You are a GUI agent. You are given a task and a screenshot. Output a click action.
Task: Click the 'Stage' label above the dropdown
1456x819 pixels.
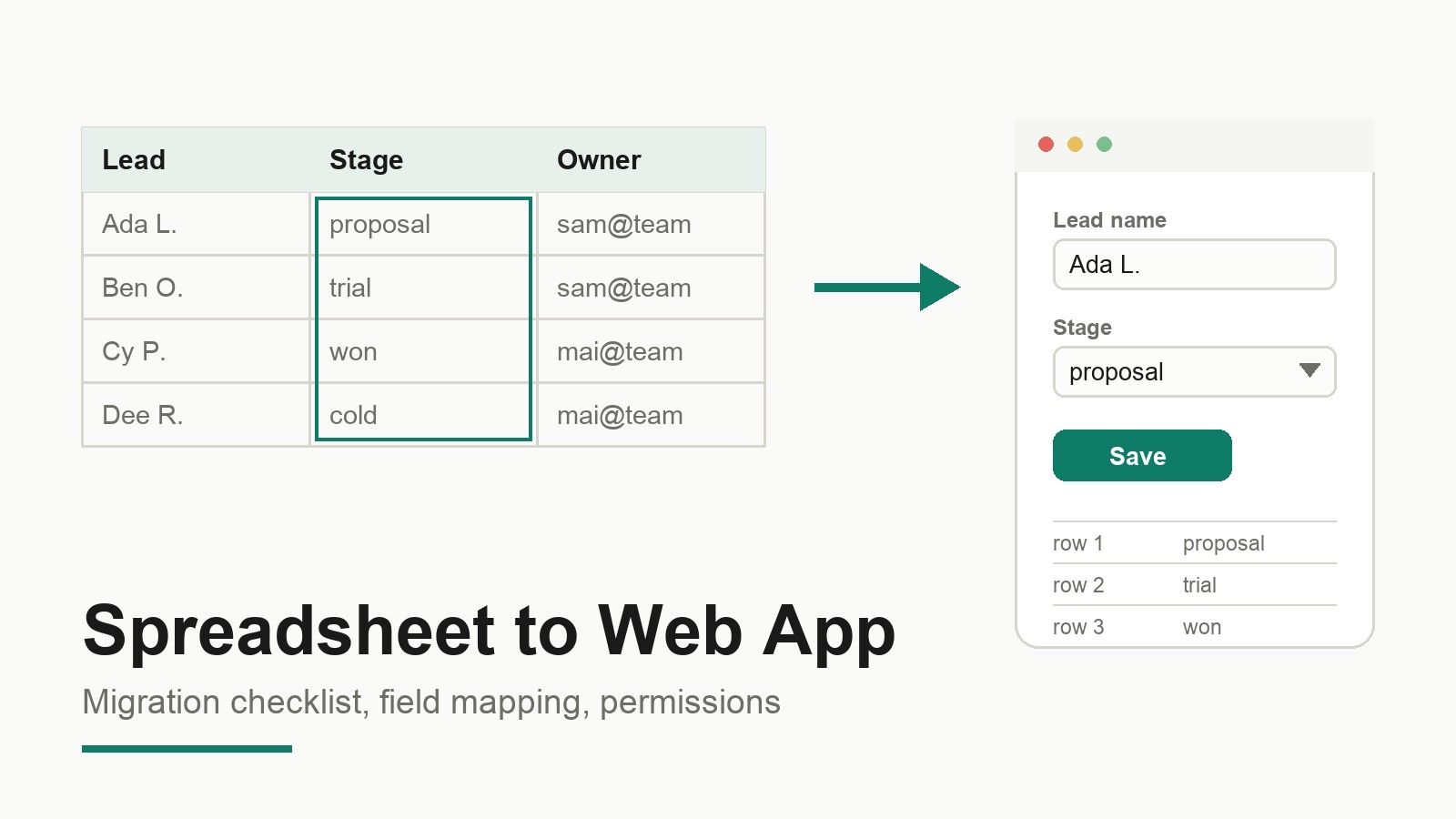point(1082,328)
